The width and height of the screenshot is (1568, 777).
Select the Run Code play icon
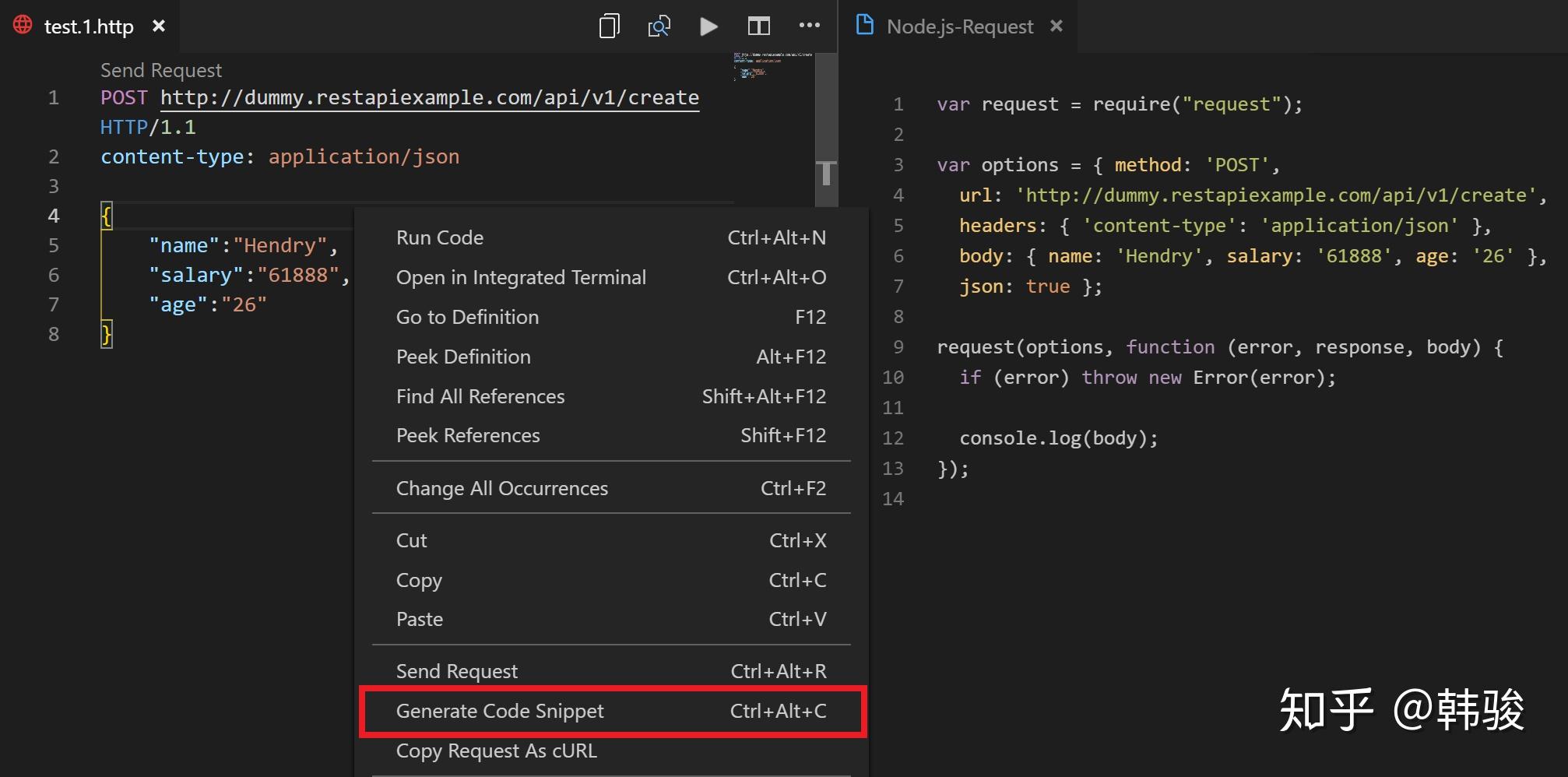pos(708,26)
